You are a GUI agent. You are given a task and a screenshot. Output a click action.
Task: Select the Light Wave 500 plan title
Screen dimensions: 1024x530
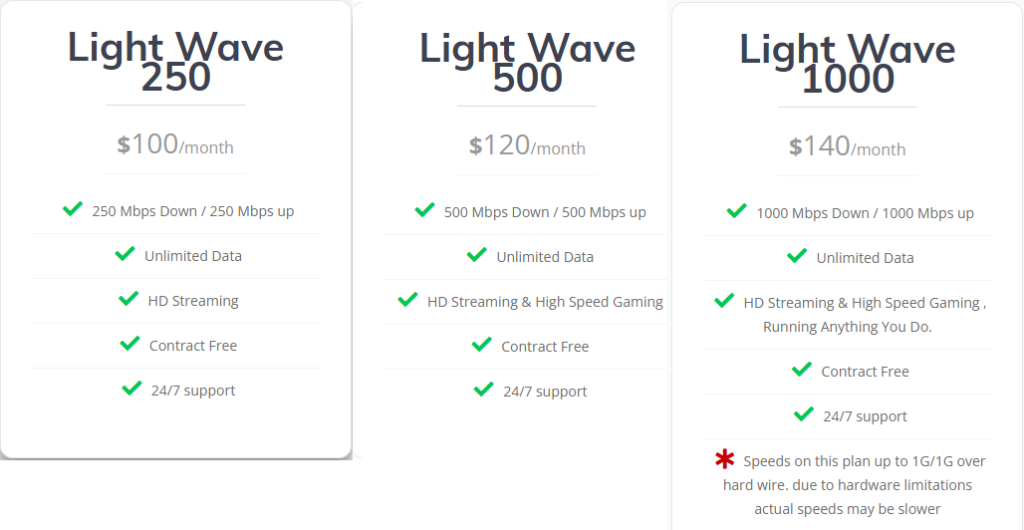coord(527,62)
